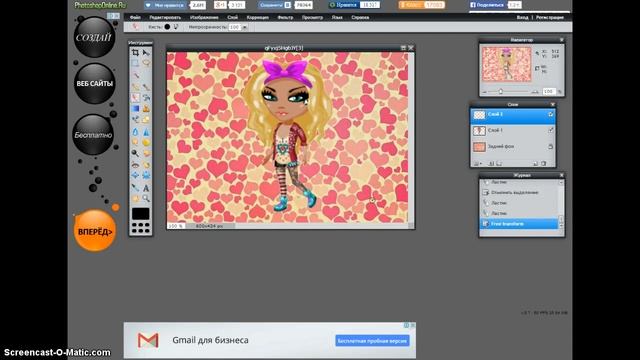The width and height of the screenshot is (640, 360).
Task: Pick the Blur droplet tool
Action: (x=135, y=132)
